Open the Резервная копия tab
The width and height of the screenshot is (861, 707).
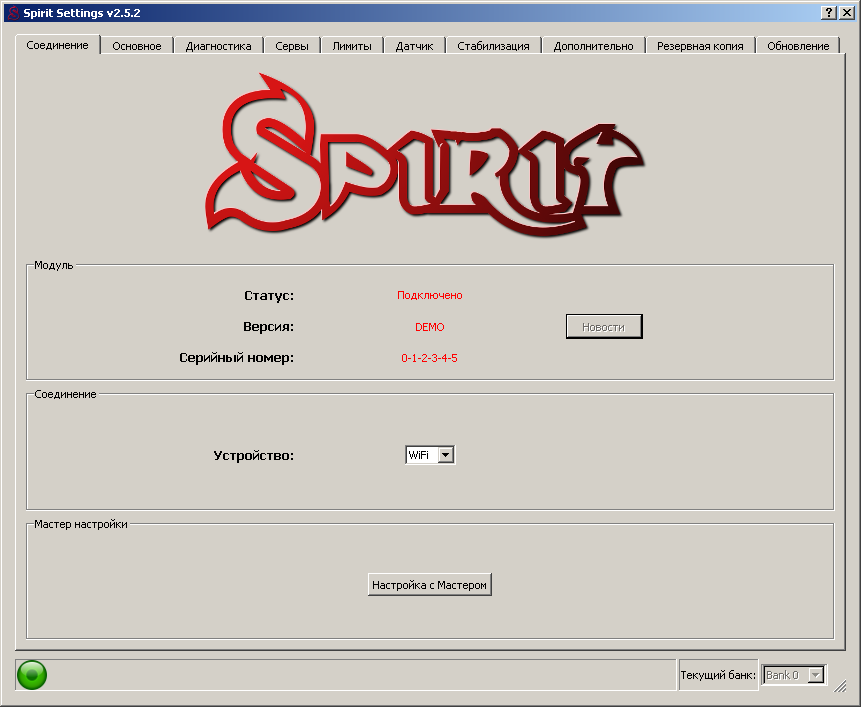pos(700,46)
